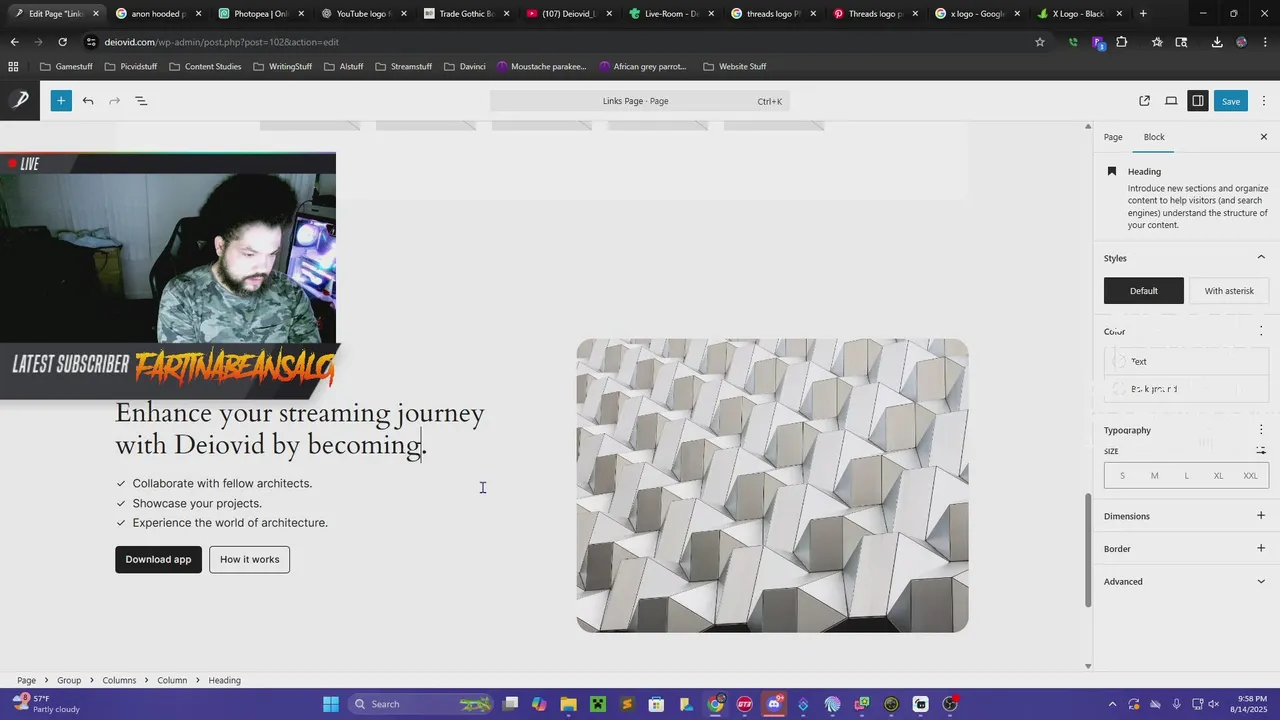The image size is (1280, 720).
Task: Switch to the Block settings tab
Action: pos(1154,137)
